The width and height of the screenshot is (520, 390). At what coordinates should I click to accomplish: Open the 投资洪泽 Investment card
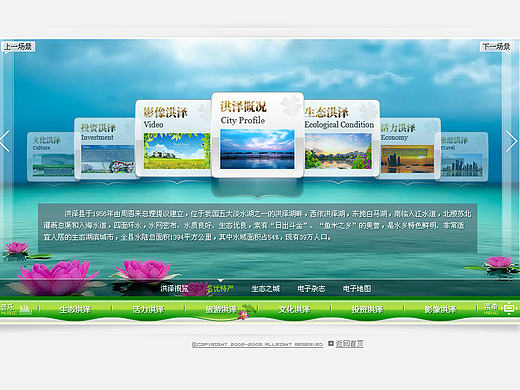105,148
